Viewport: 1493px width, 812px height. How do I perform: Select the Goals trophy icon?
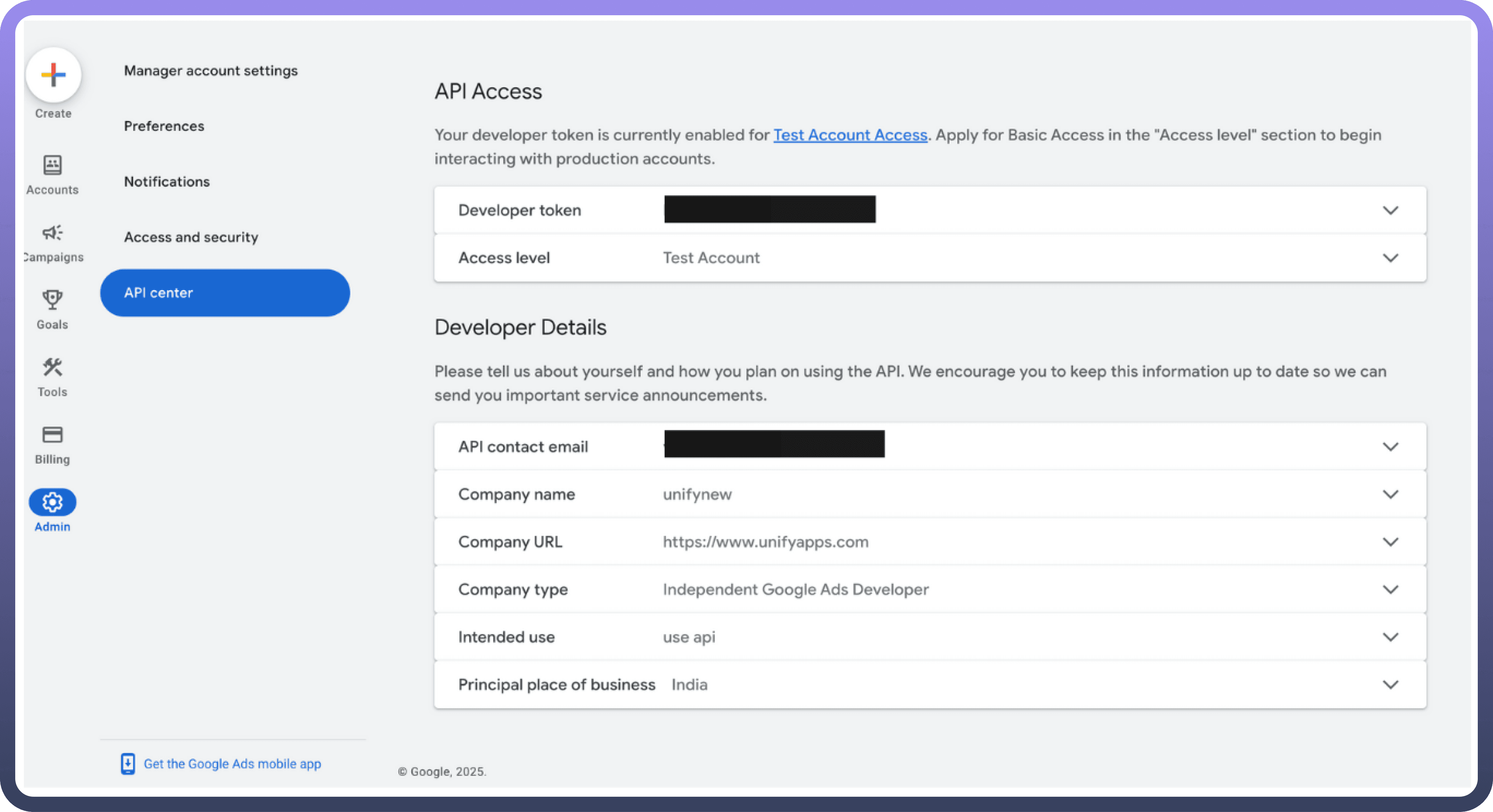[52, 300]
